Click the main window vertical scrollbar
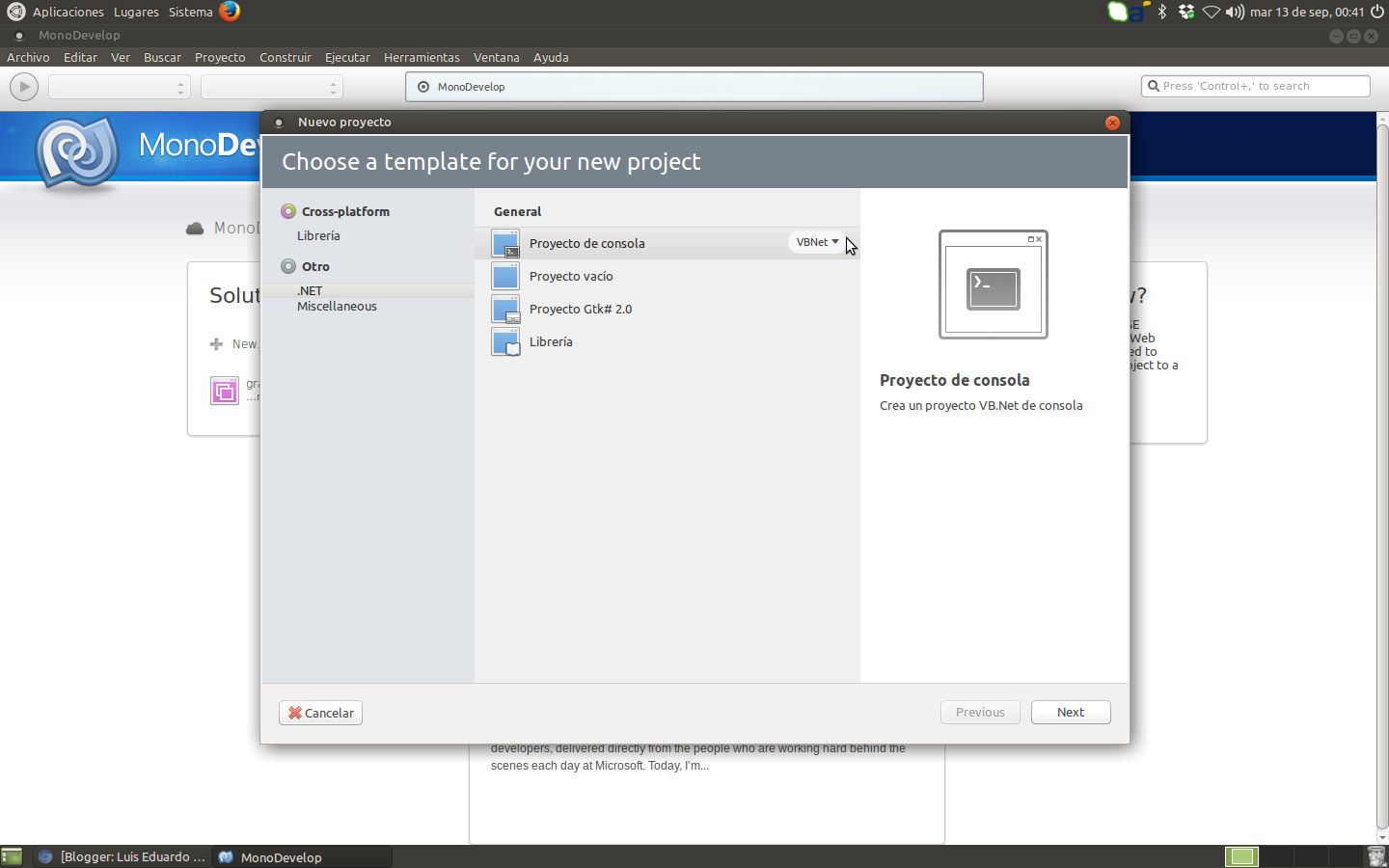The width and height of the screenshot is (1389, 868). (1382, 477)
